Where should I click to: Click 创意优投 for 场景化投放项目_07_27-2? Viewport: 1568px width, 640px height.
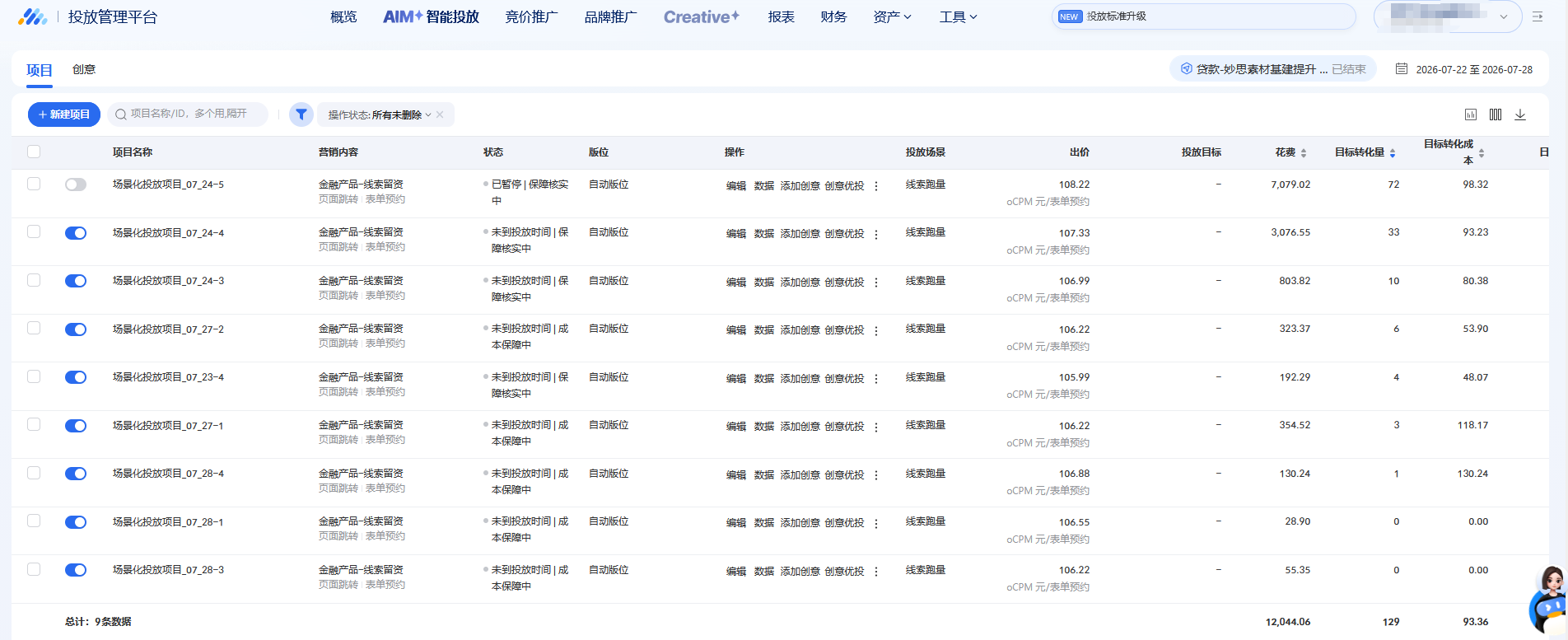(845, 330)
